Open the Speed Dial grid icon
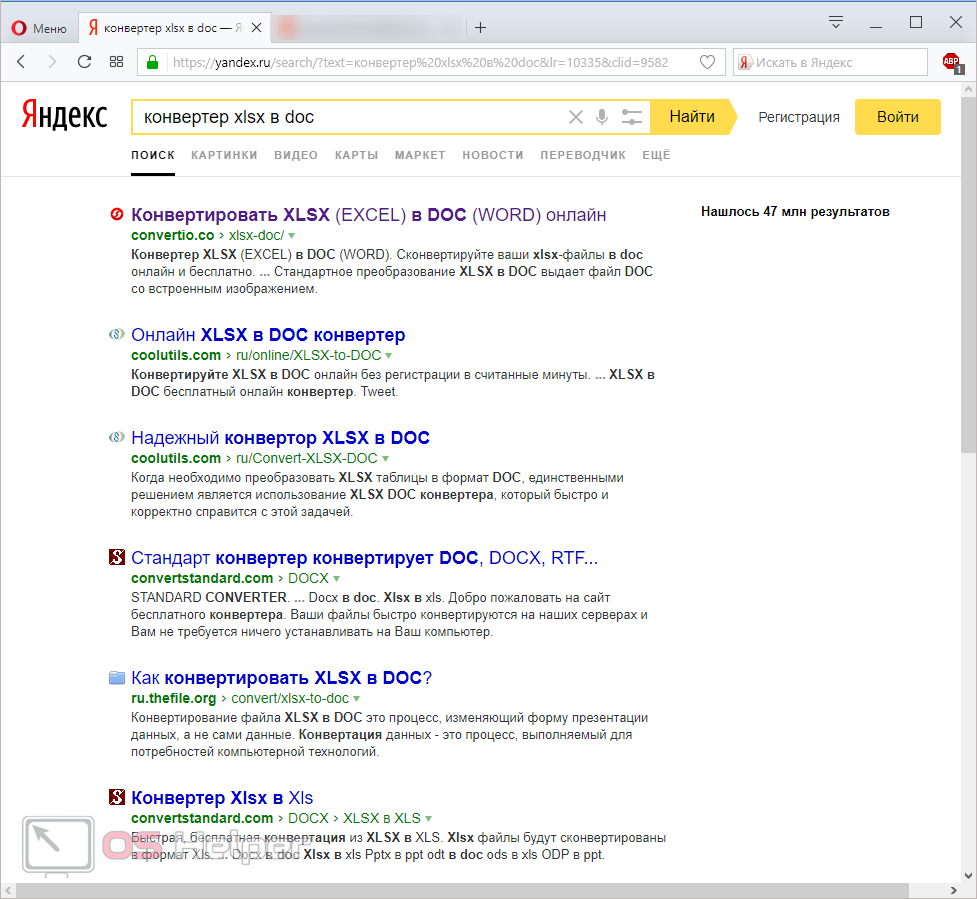This screenshot has width=977, height=899. click(116, 62)
